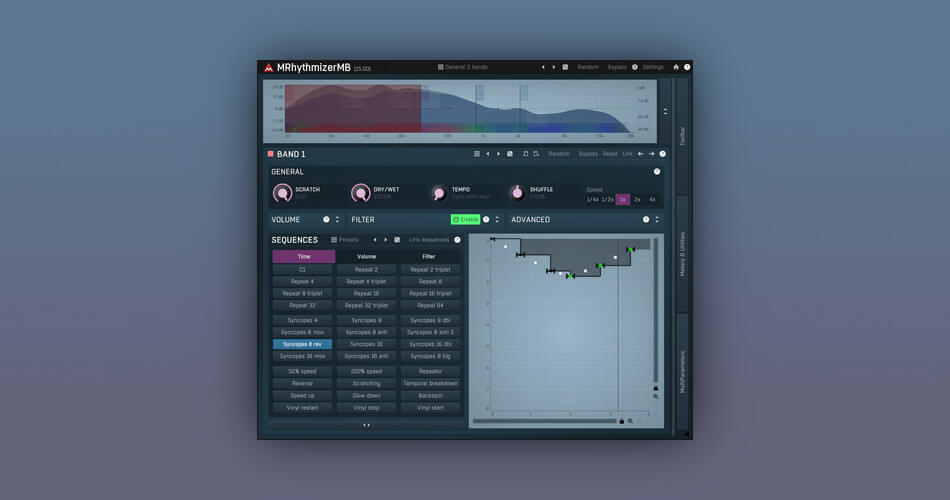Open plugin help question-mark icon in title bar
This screenshot has width=950, height=500.
(x=687, y=67)
